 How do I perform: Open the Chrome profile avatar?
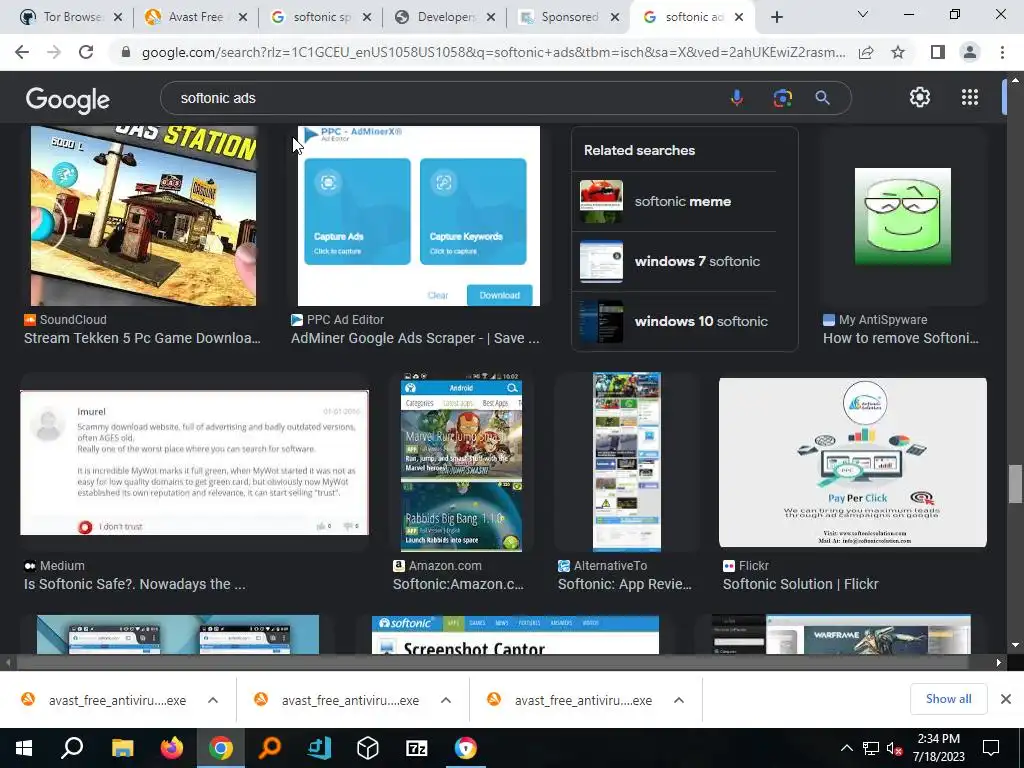[x=970, y=52]
